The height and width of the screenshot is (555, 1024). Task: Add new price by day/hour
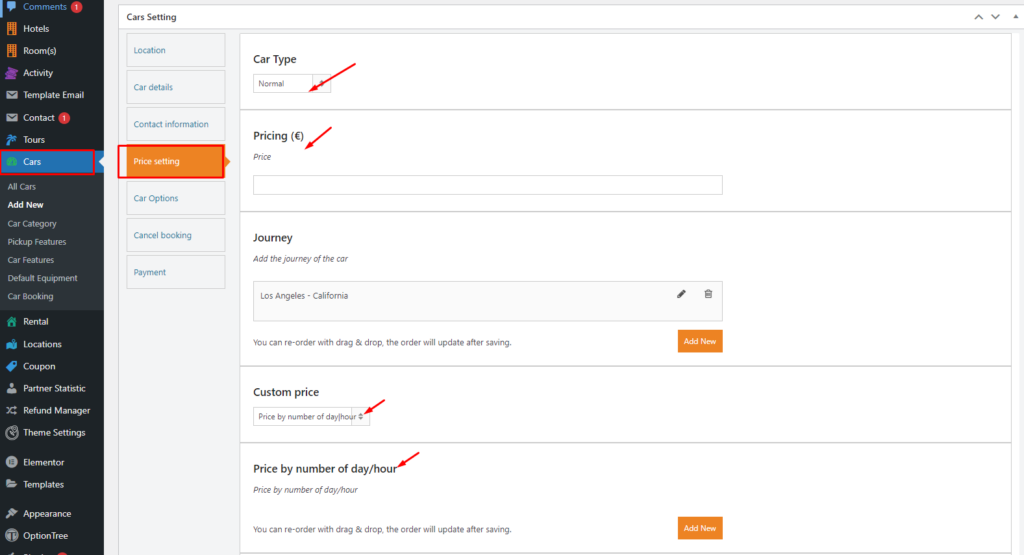point(699,528)
